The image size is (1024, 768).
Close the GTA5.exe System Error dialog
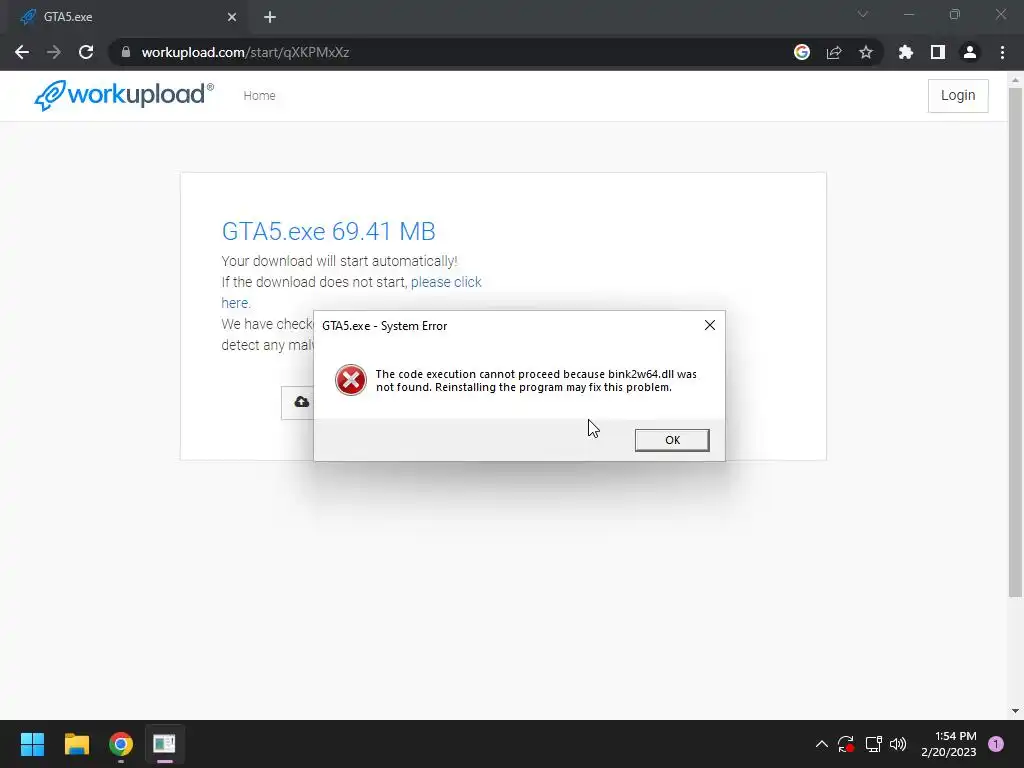[710, 325]
